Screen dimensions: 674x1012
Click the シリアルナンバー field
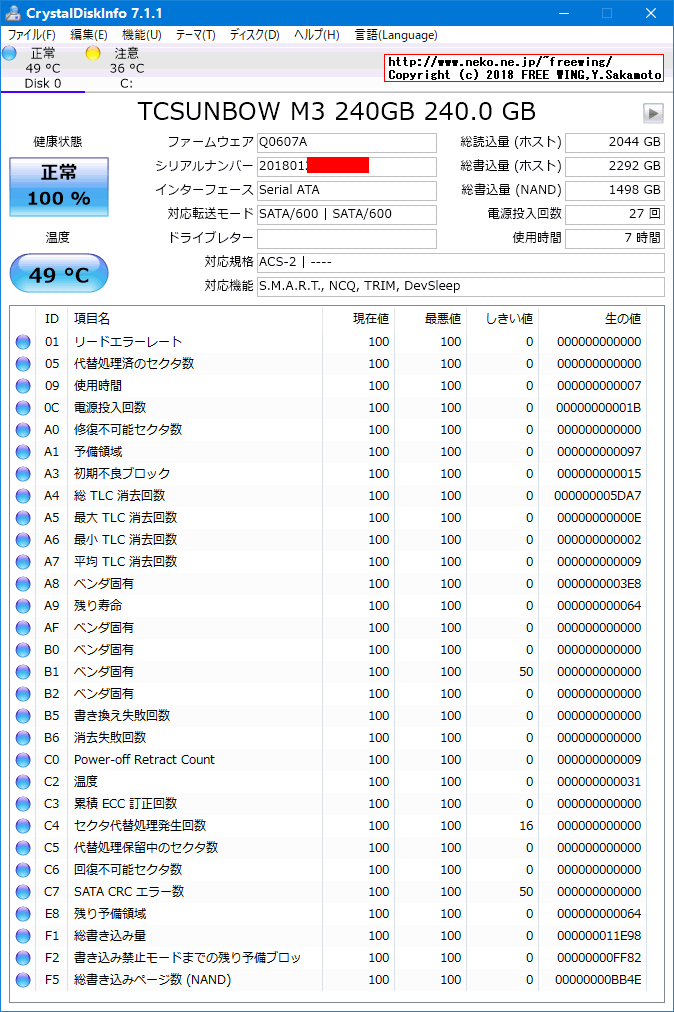[347, 167]
